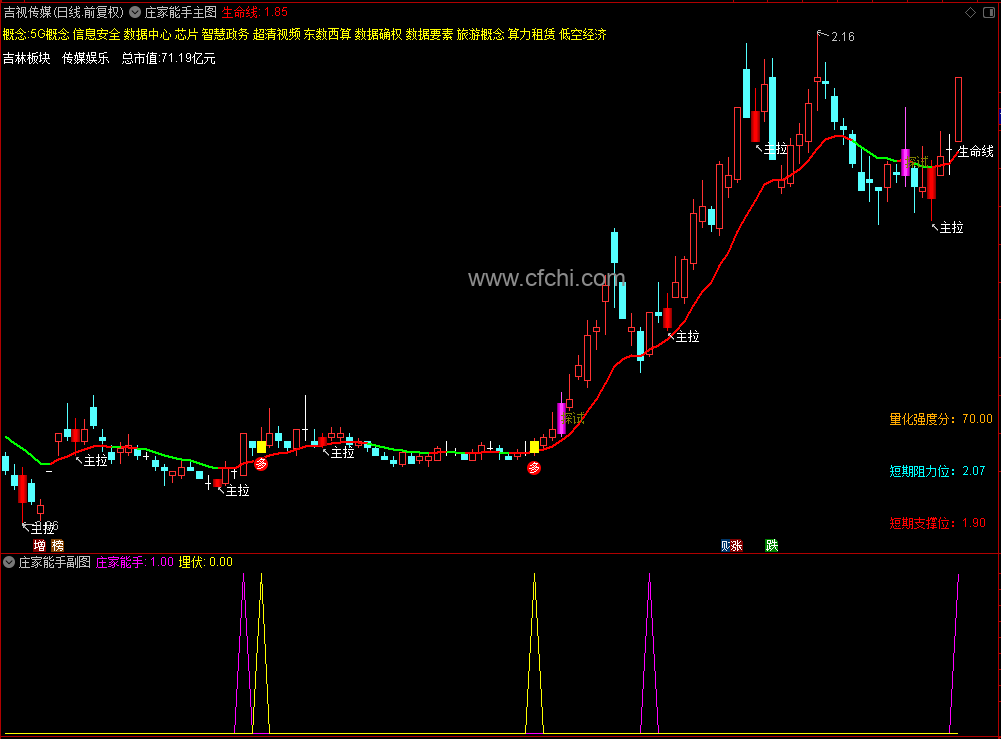Click the 庄家能手主图 indicator name
1001x739 pixels.
[x=181, y=12]
